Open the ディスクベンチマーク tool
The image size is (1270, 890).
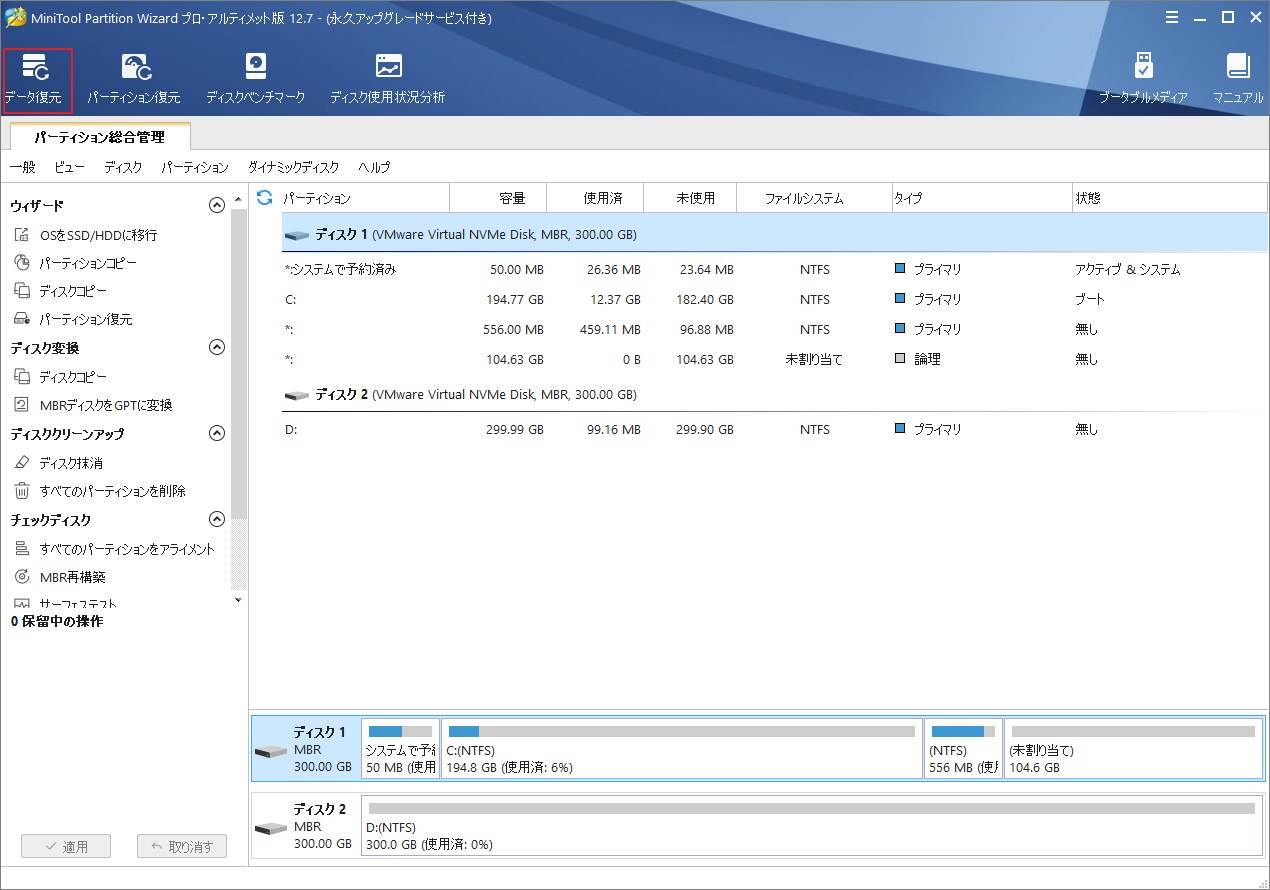point(256,80)
